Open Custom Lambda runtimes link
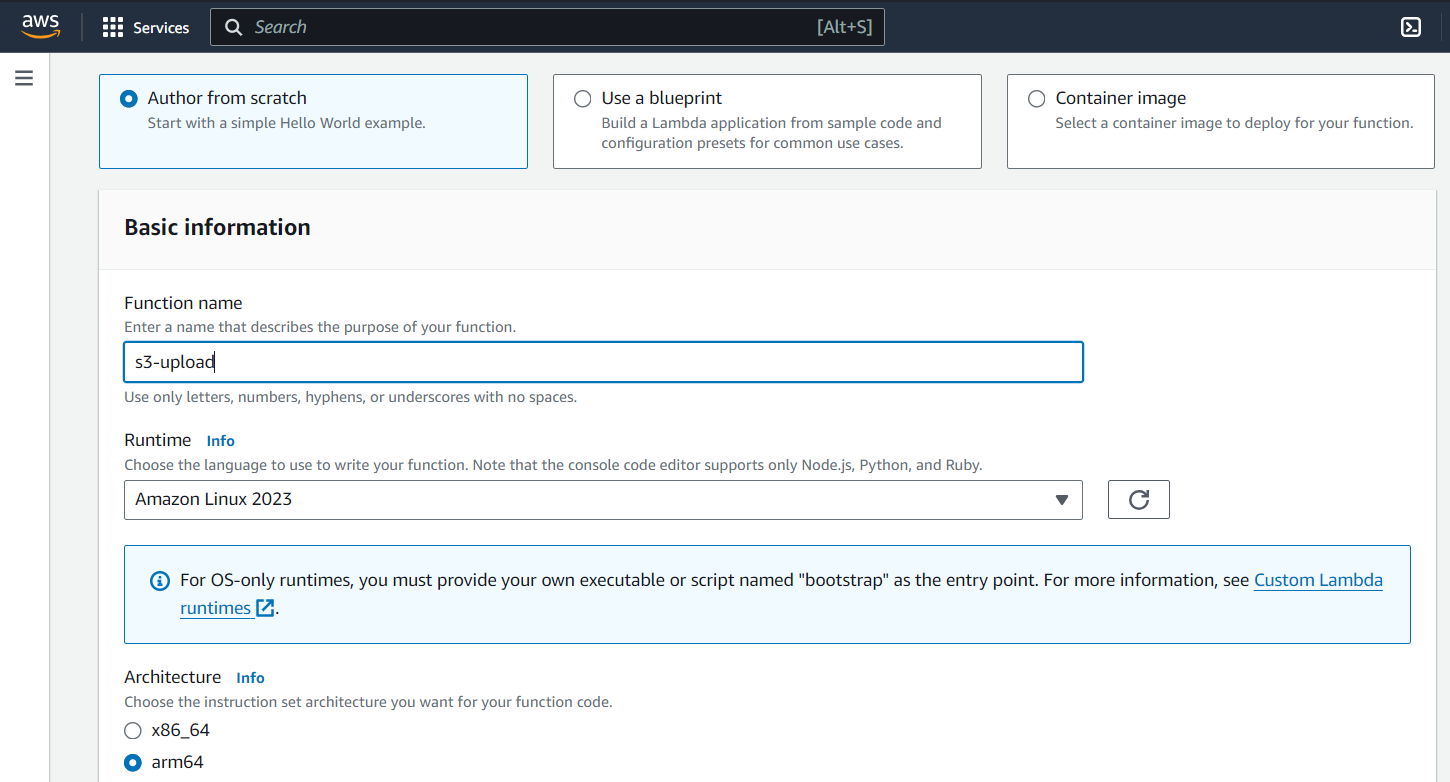The height and width of the screenshot is (782, 1450). (1318, 580)
